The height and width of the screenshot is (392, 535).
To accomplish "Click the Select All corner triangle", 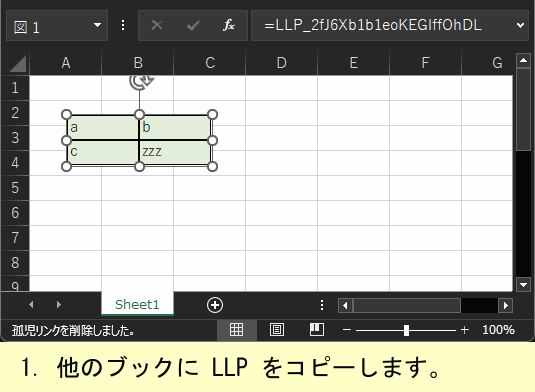I will pos(18,64).
